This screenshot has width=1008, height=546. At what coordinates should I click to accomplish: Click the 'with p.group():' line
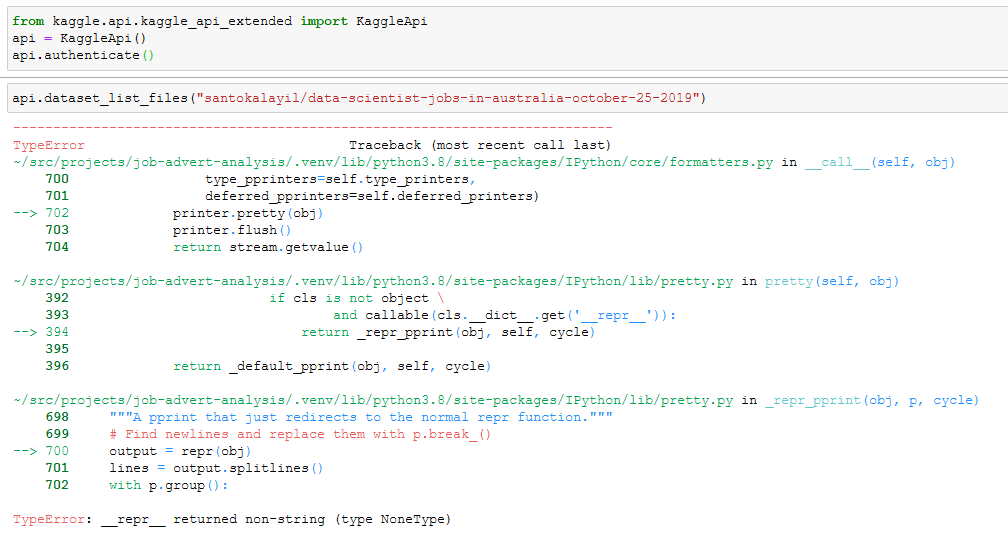[x=168, y=485]
